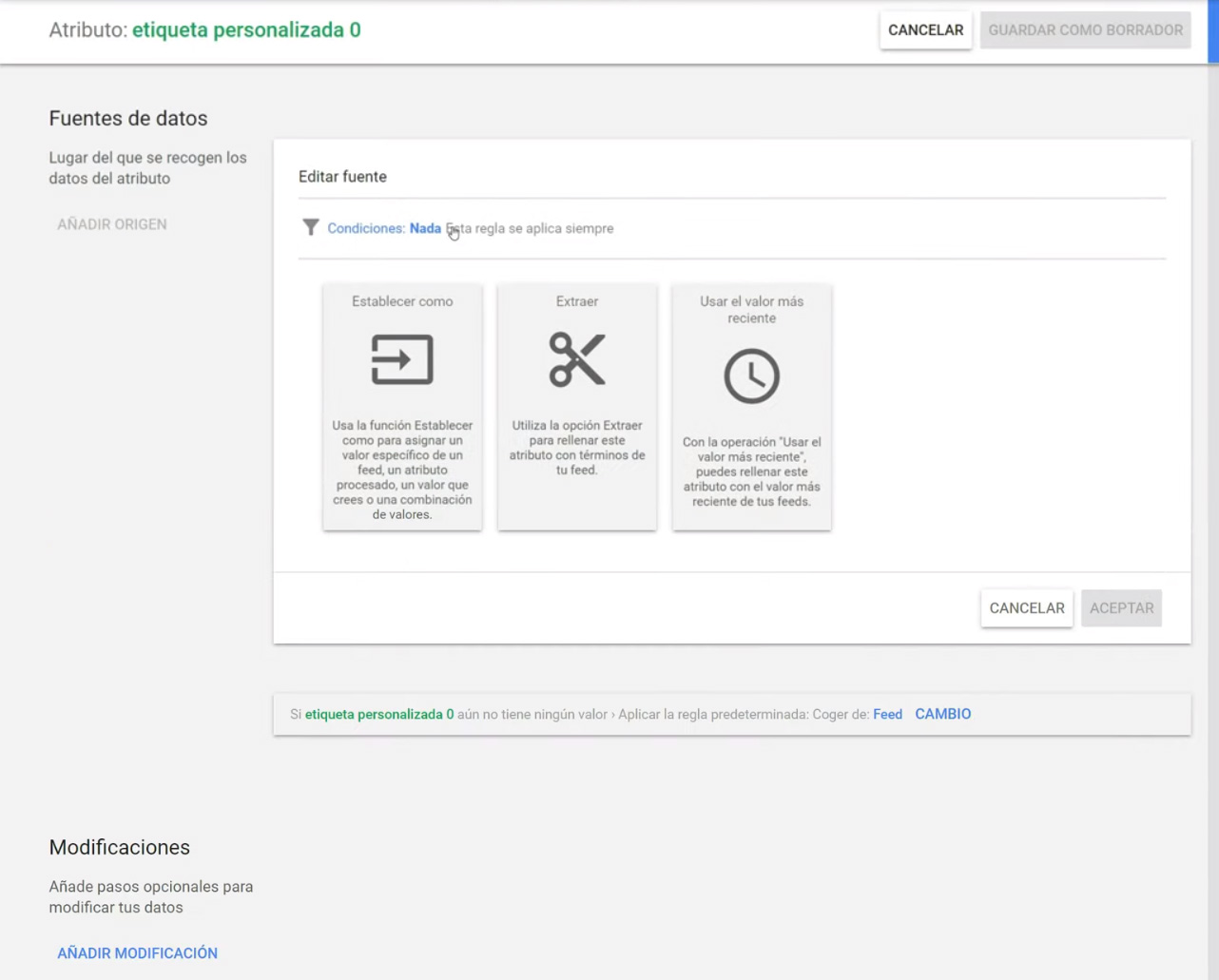This screenshot has width=1219, height=980.
Task: Click the 'Editar fuente' heading
Action: coord(342,177)
